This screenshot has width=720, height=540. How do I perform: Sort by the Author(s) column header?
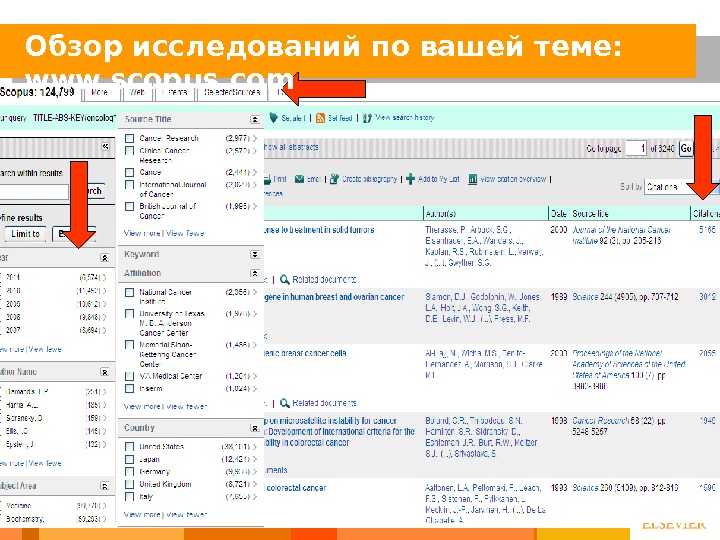[440, 214]
